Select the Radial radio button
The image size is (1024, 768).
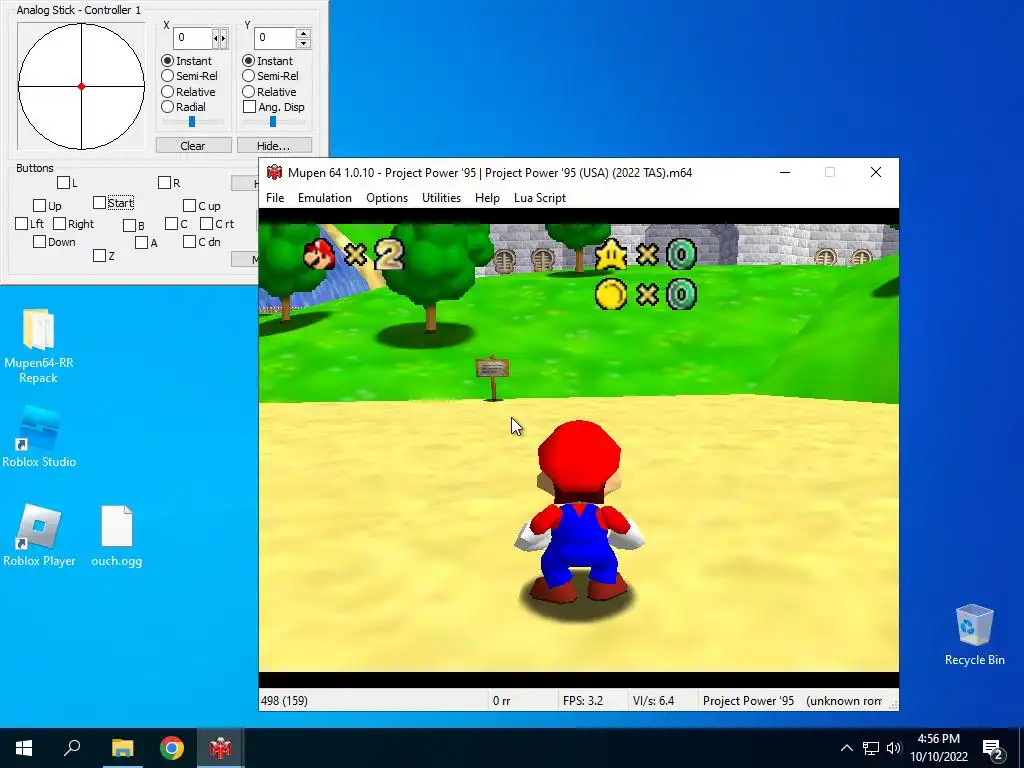[168, 106]
